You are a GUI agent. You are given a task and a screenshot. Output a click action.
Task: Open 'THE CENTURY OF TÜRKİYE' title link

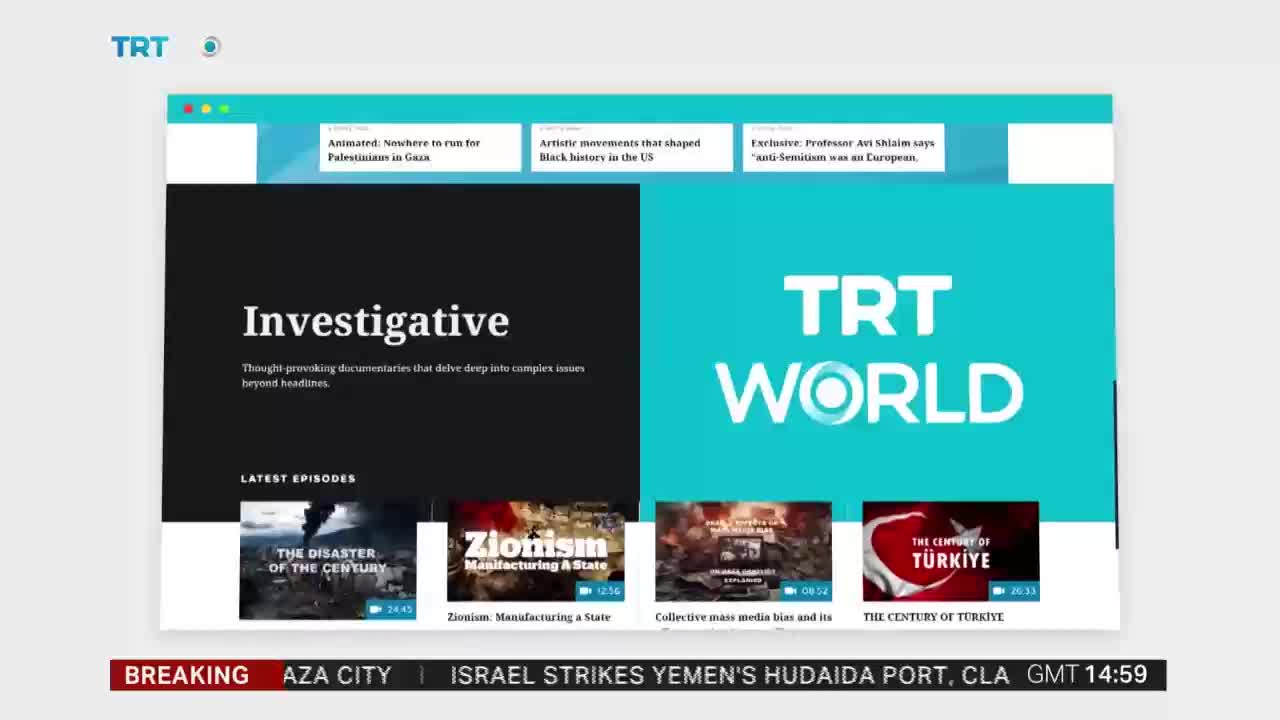933,617
